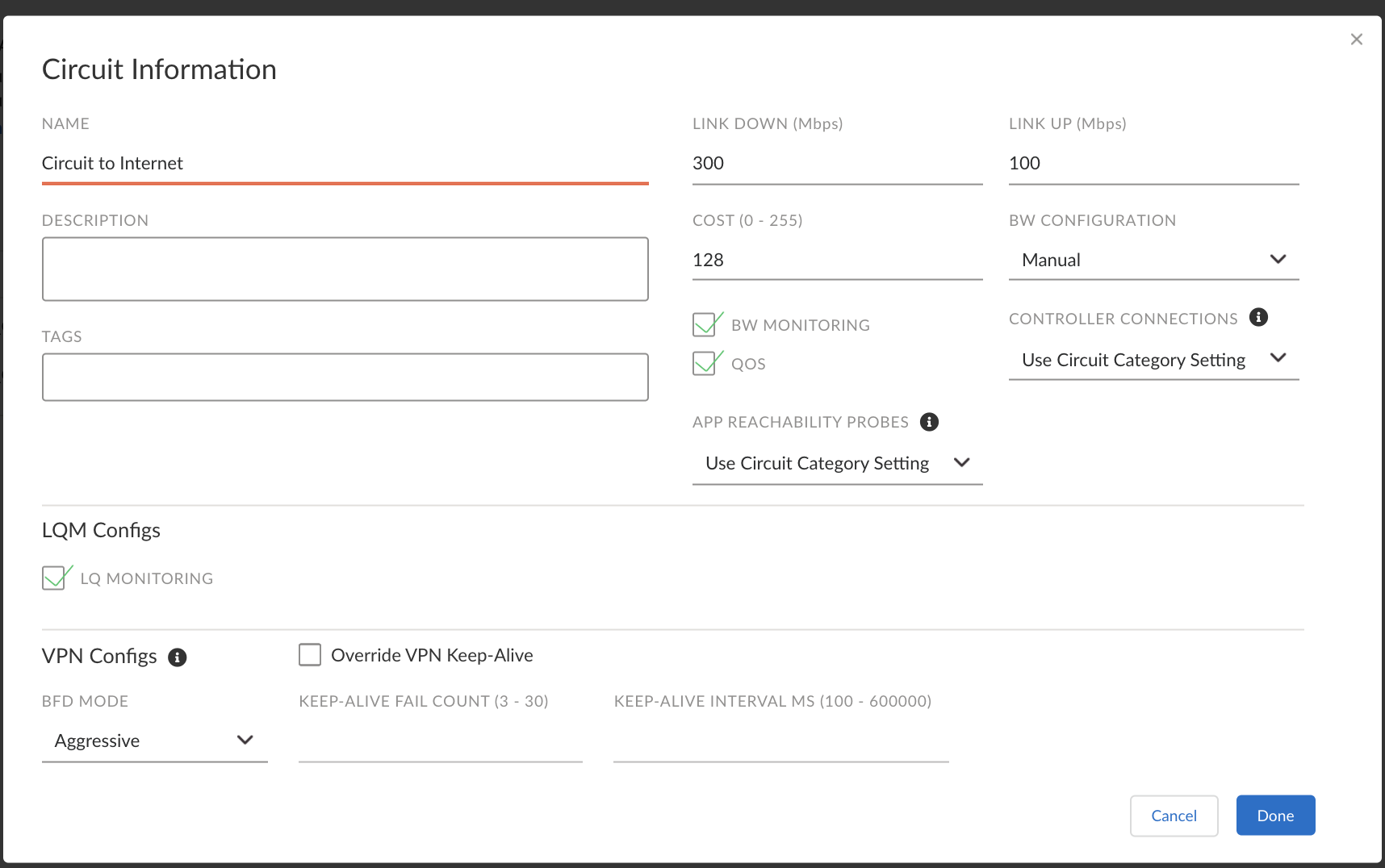Disable the LQ Monitoring checkbox
The height and width of the screenshot is (868, 1385).
point(54,578)
